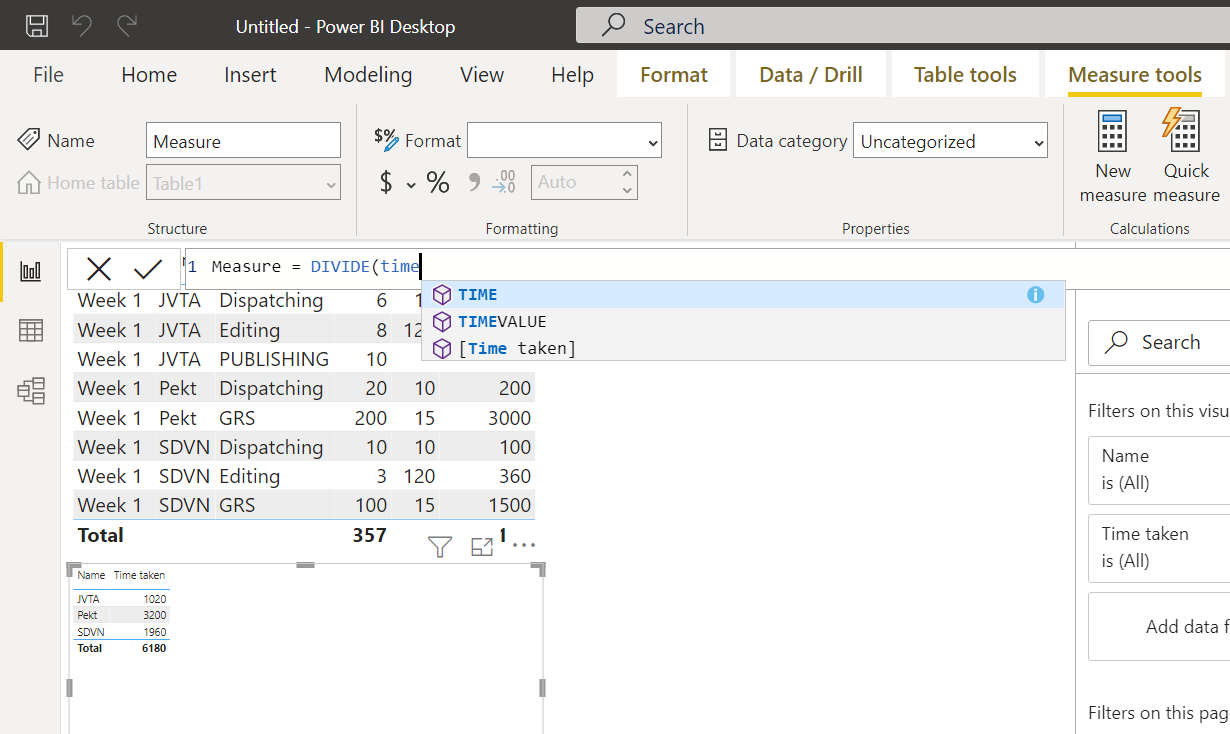The width and height of the screenshot is (1230, 734).
Task: Choose [Time taken] from autocomplete suggestions
Action: pos(743,348)
